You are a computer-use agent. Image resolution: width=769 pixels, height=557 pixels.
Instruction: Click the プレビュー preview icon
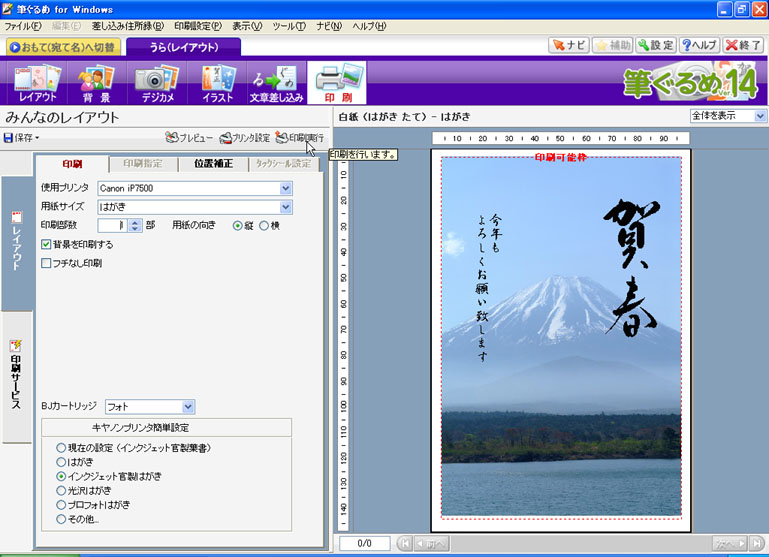tap(189, 137)
